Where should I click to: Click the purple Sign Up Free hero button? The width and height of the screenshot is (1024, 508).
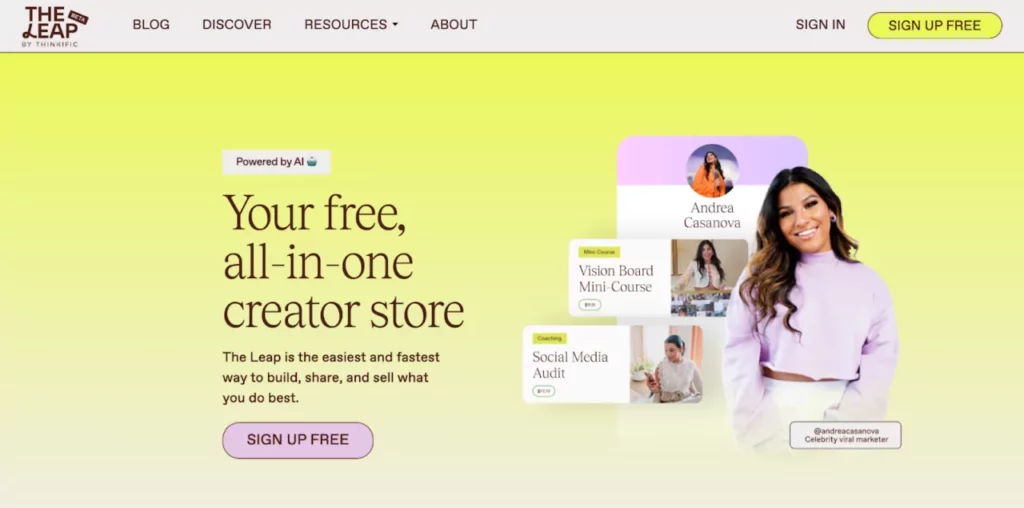click(x=298, y=440)
